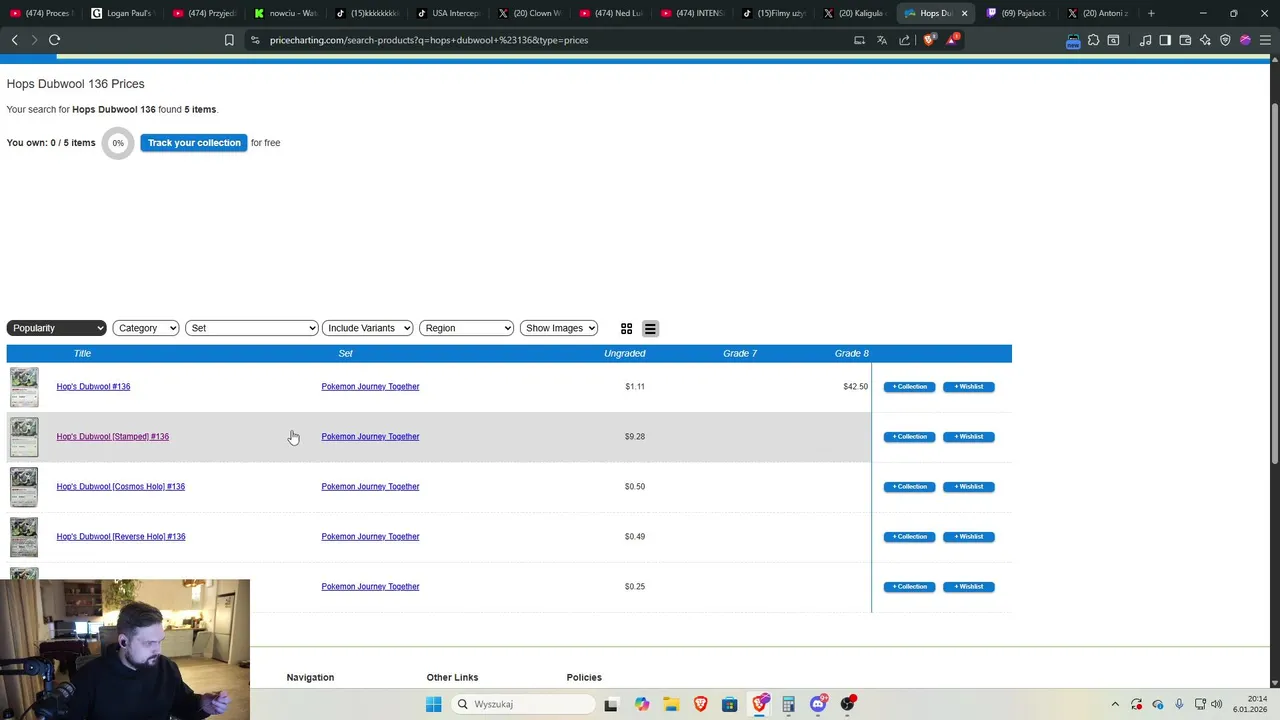The height and width of the screenshot is (720, 1280).
Task: Click the first Hop's Dubwool card thumbnail
Action: tap(24, 387)
